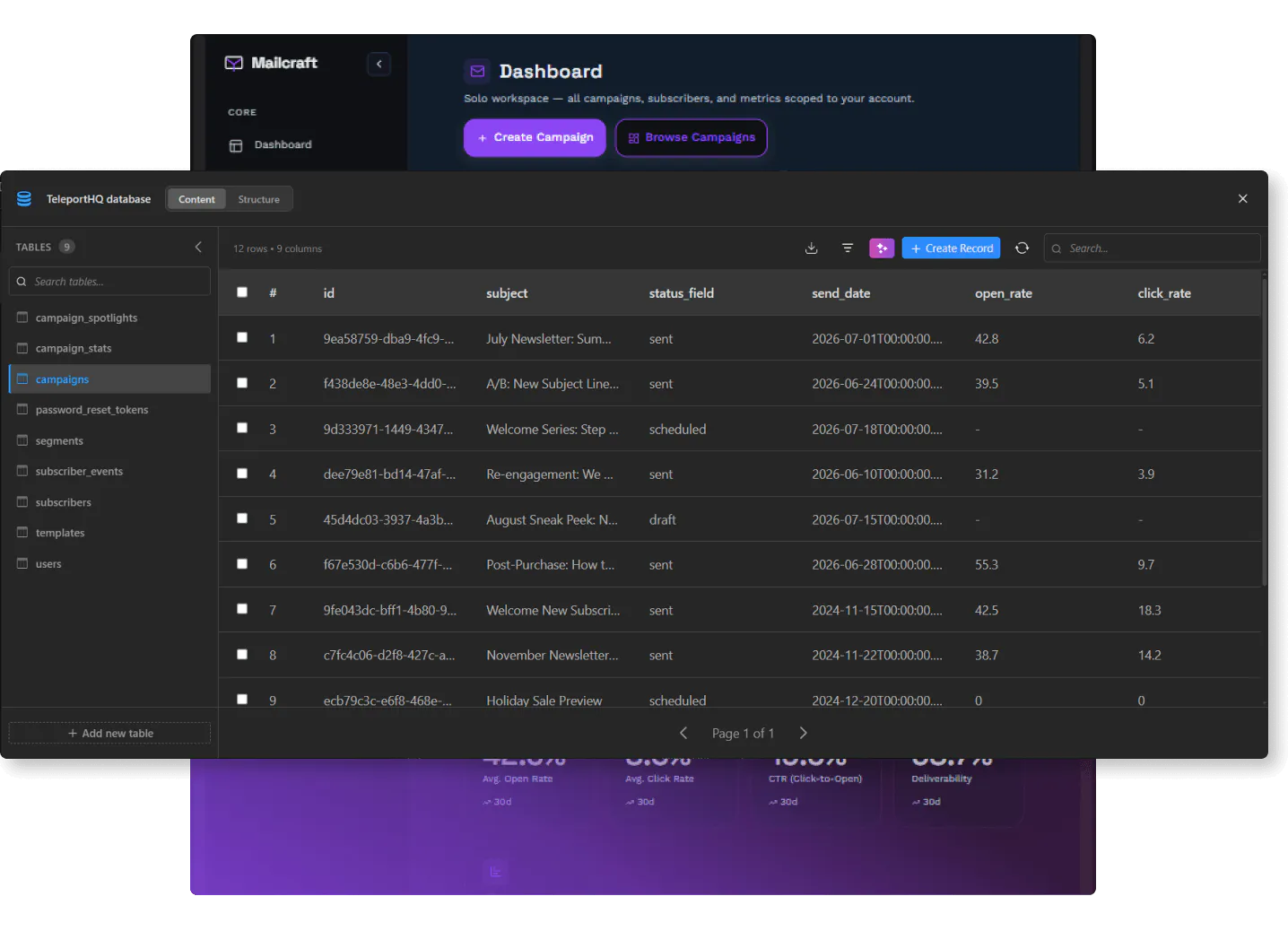Image resolution: width=1288 pixels, height=931 pixels.
Task: Collapse the Mailcraft sidebar chevron button
Action: [379, 64]
